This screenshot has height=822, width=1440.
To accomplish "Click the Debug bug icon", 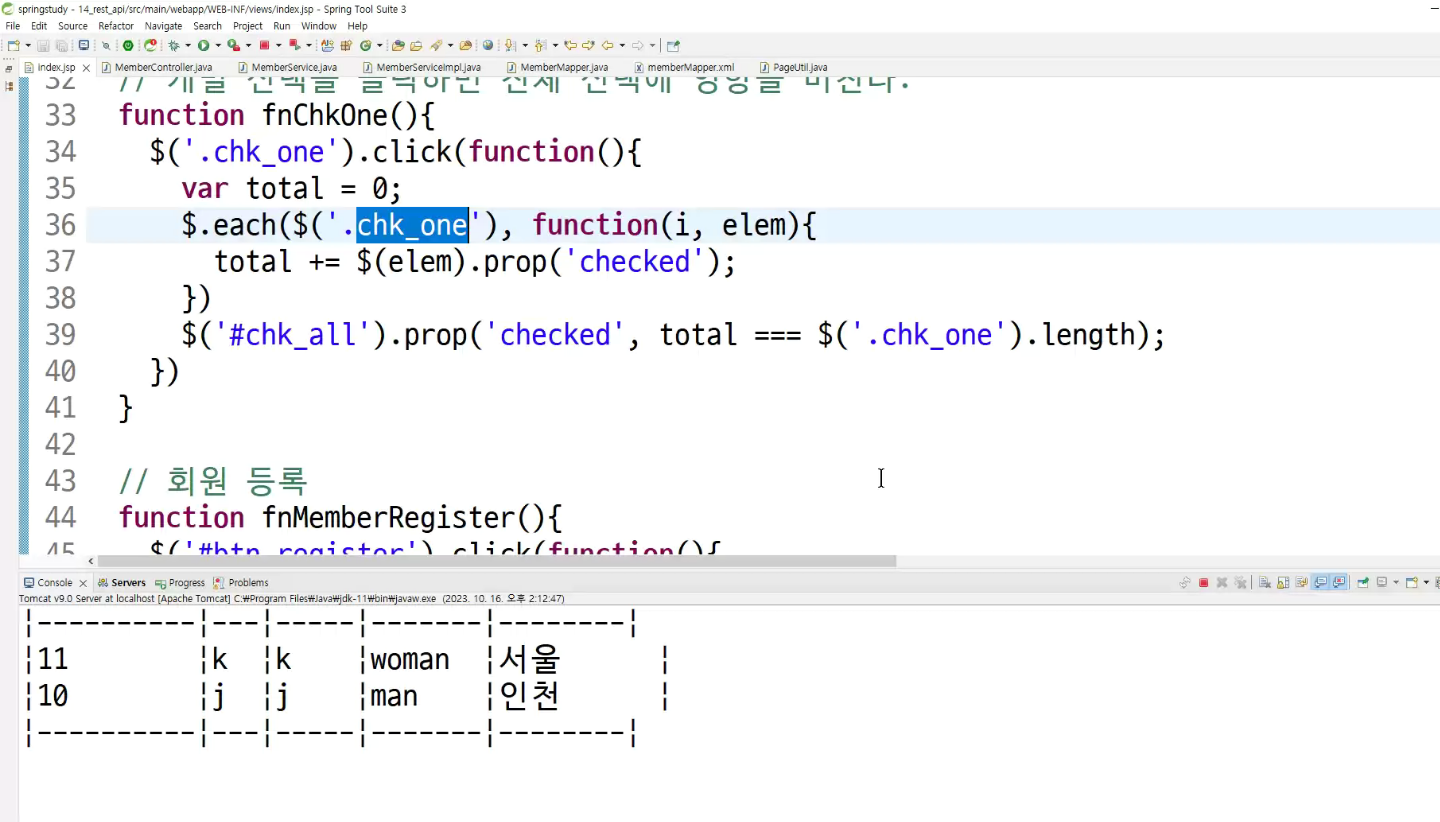I will (174, 45).
